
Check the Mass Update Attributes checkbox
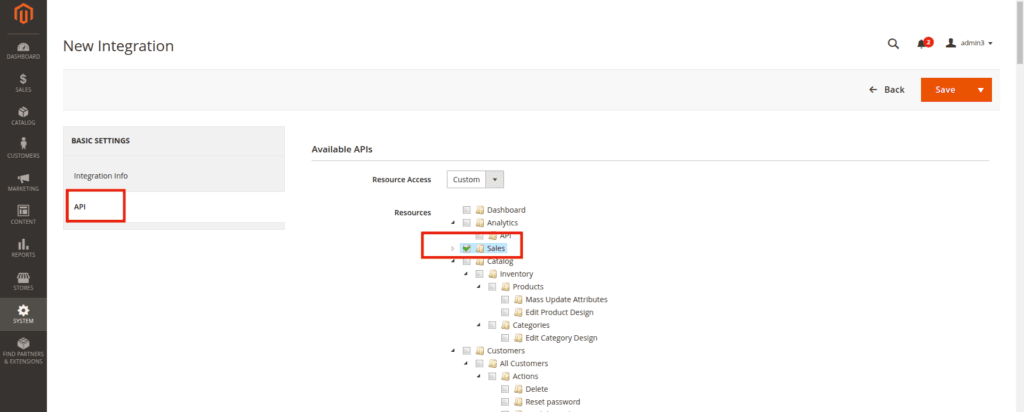[x=505, y=300]
